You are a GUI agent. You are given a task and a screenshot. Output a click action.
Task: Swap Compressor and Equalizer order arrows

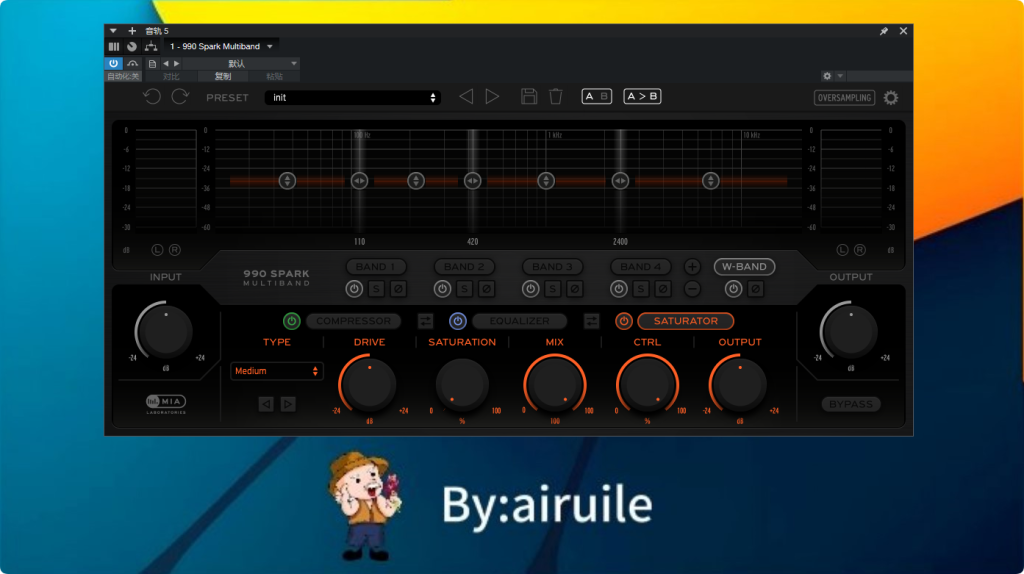point(425,321)
